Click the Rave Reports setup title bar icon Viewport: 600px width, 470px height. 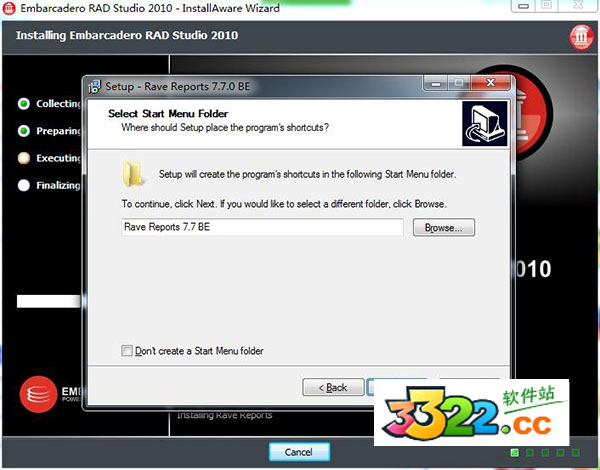click(x=95, y=86)
